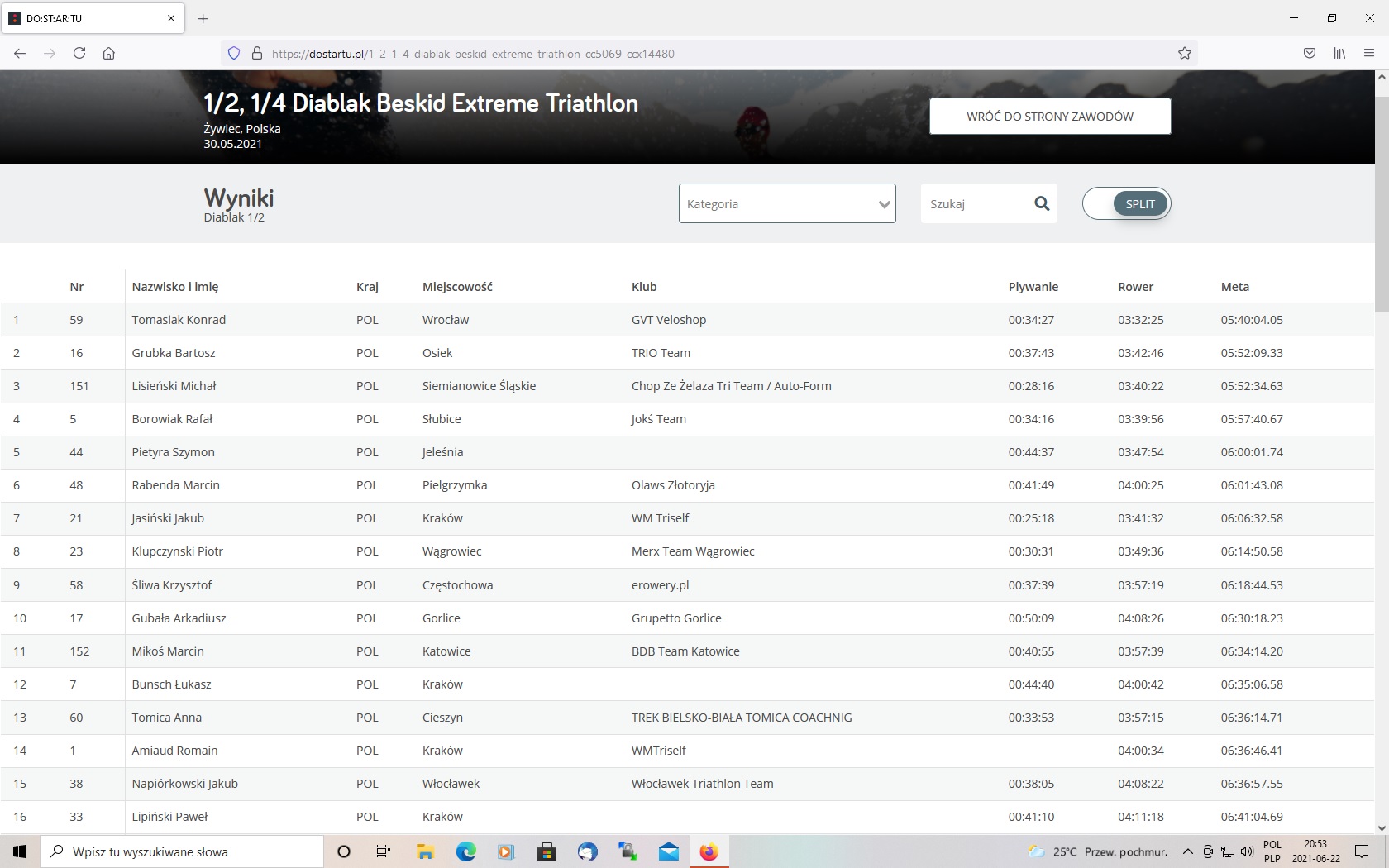The image size is (1389, 868).
Task: Open the POL PLP language indicator
Action: [x=1272, y=851]
